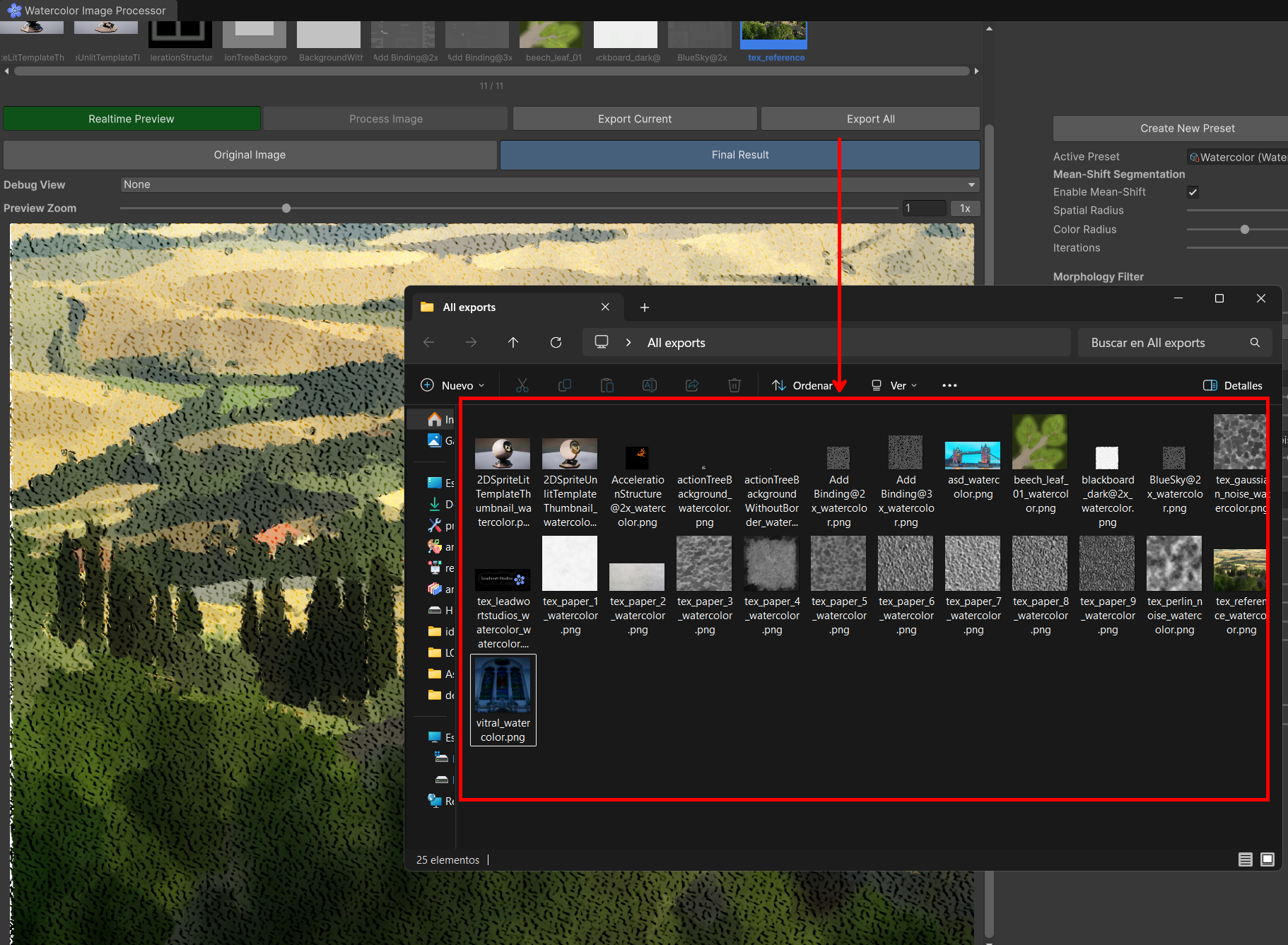Expand address bar chevron before All exports

628,343
